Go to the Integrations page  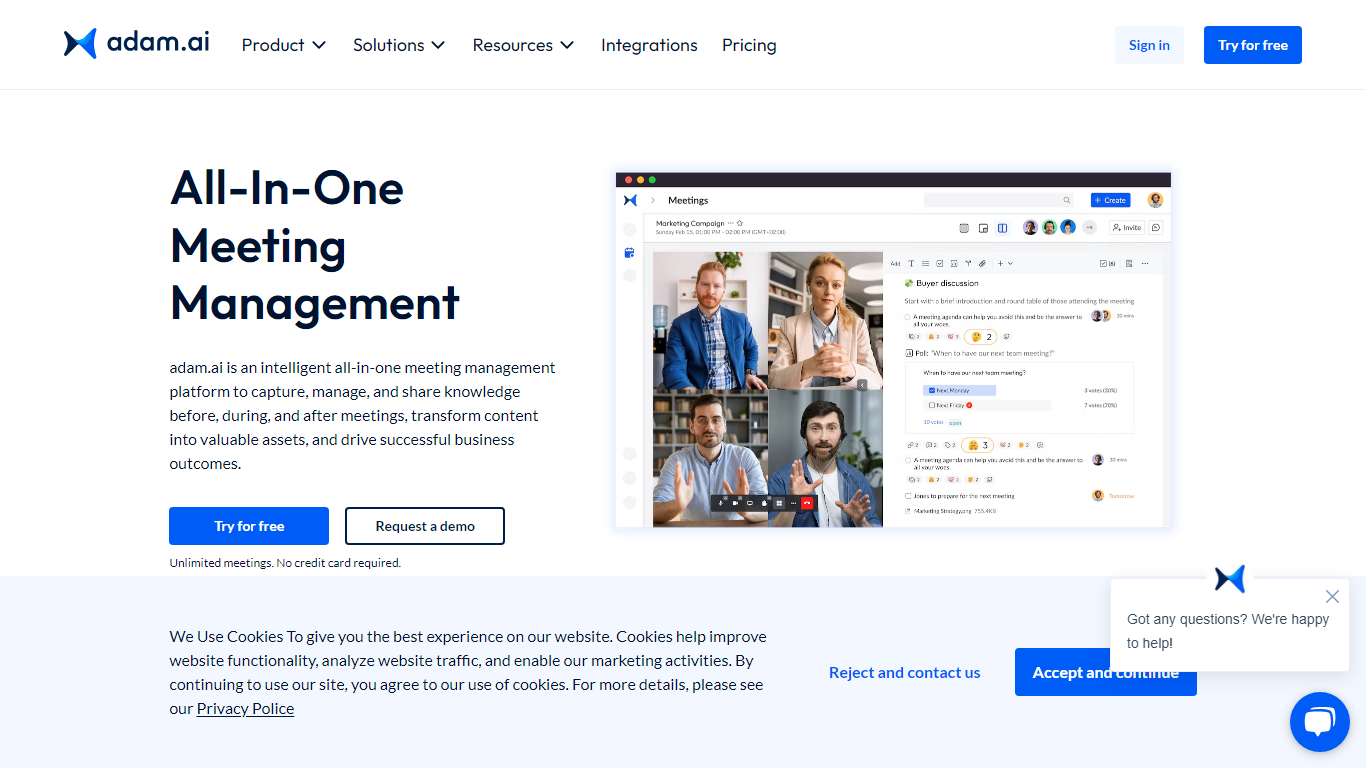649,45
